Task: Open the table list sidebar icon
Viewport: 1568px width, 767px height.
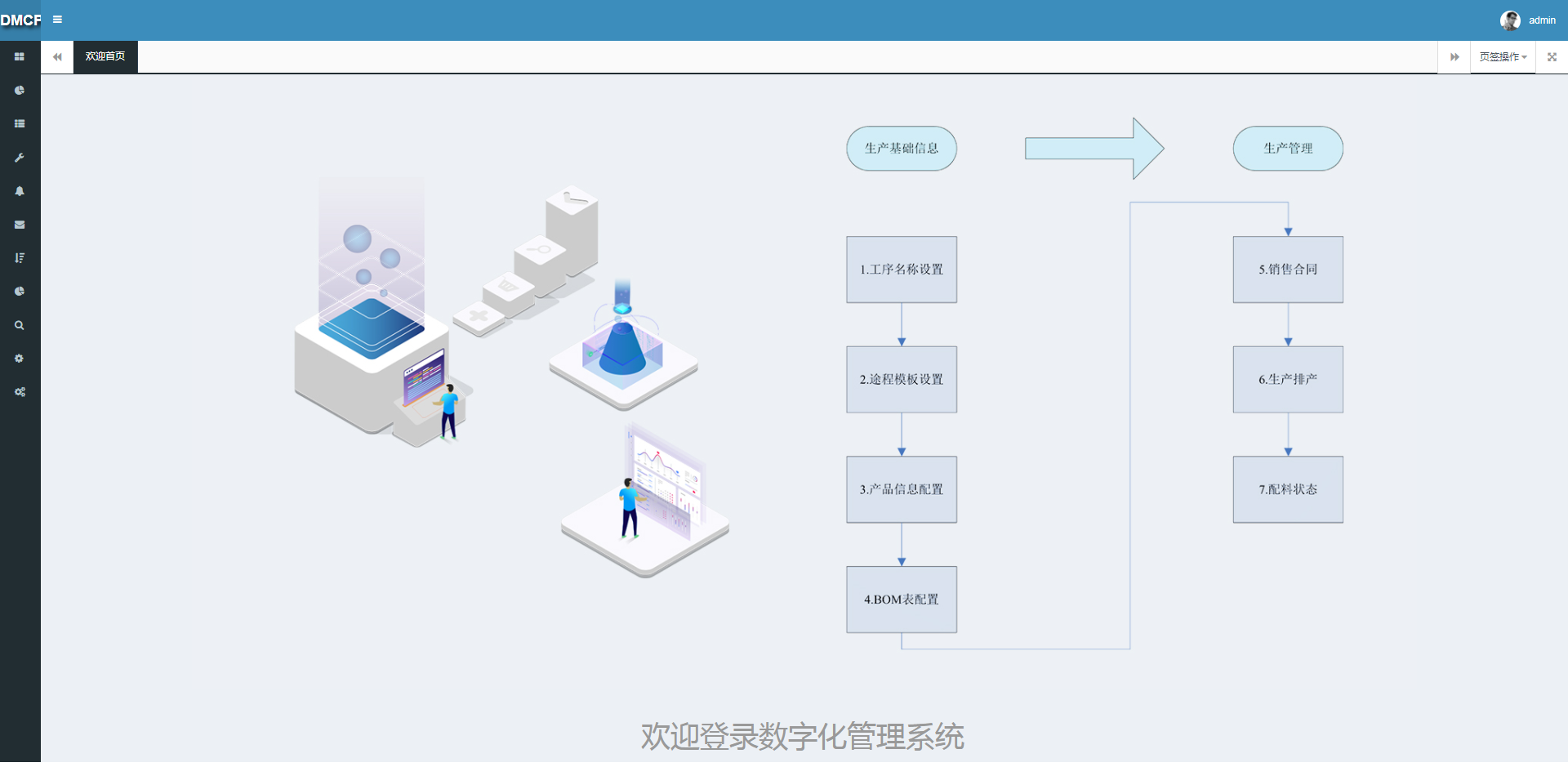Action: coord(20,124)
